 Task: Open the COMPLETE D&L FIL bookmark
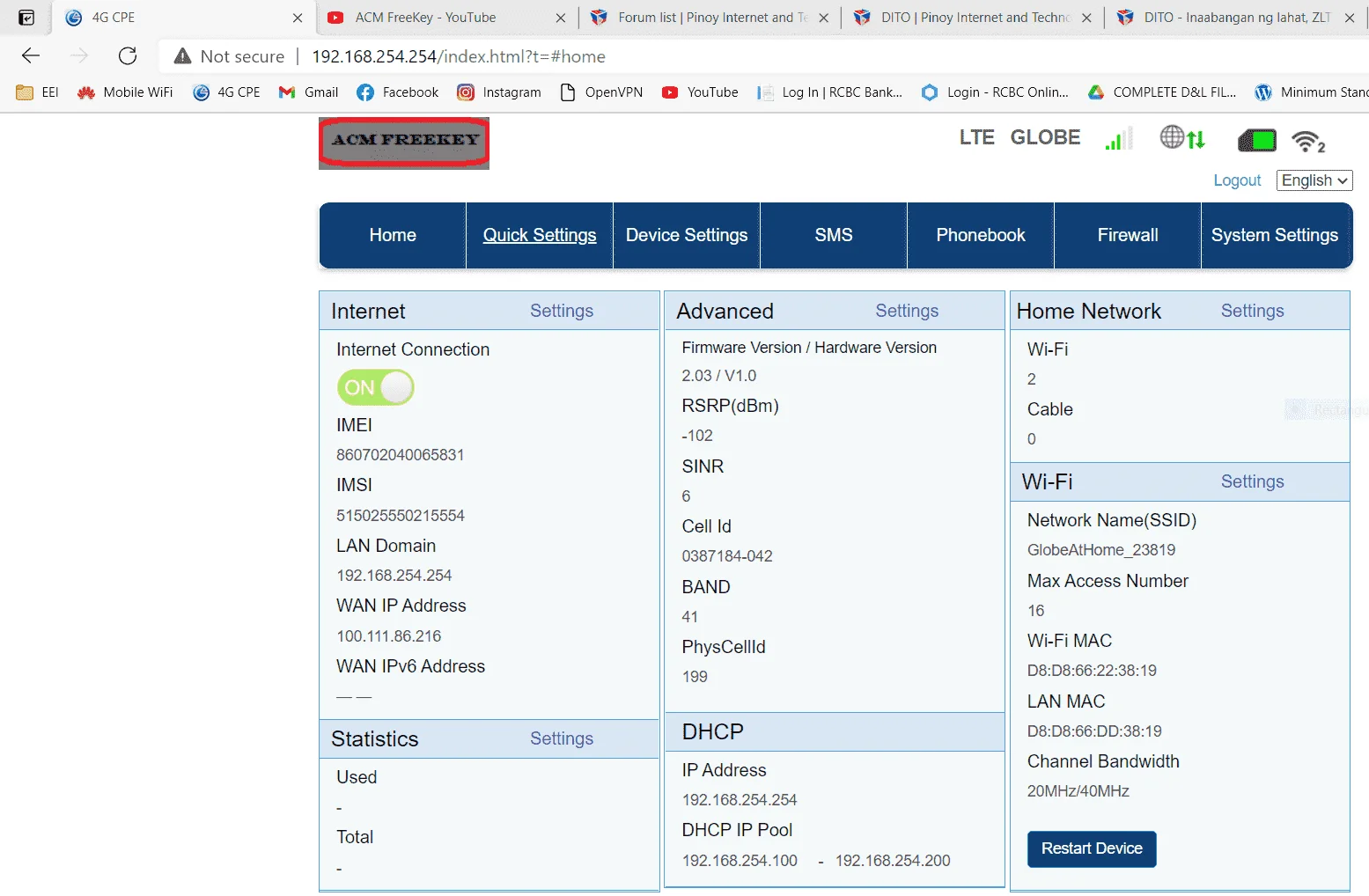point(1162,92)
